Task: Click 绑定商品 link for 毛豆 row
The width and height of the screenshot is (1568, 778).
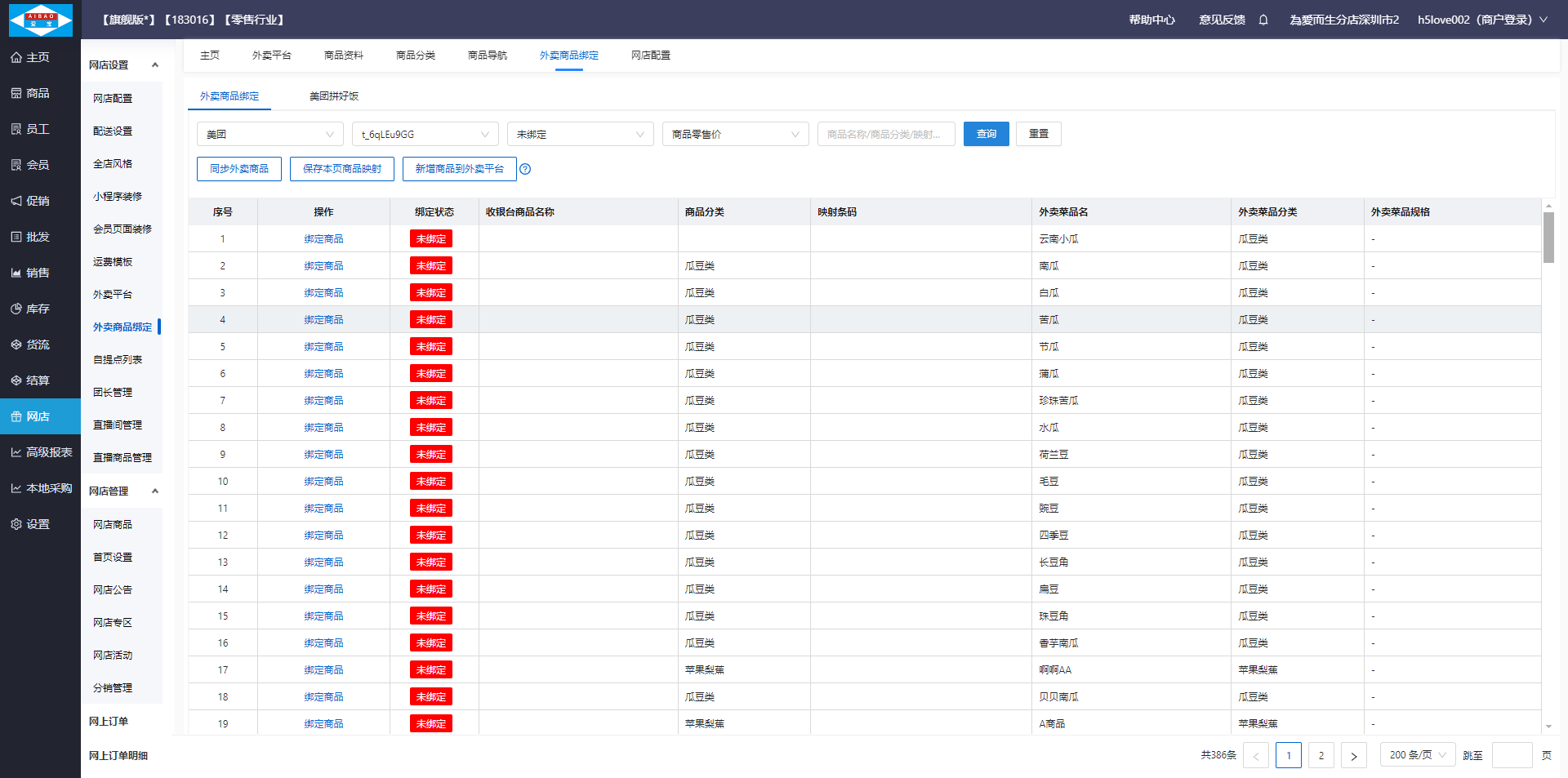Action: click(x=324, y=482)
